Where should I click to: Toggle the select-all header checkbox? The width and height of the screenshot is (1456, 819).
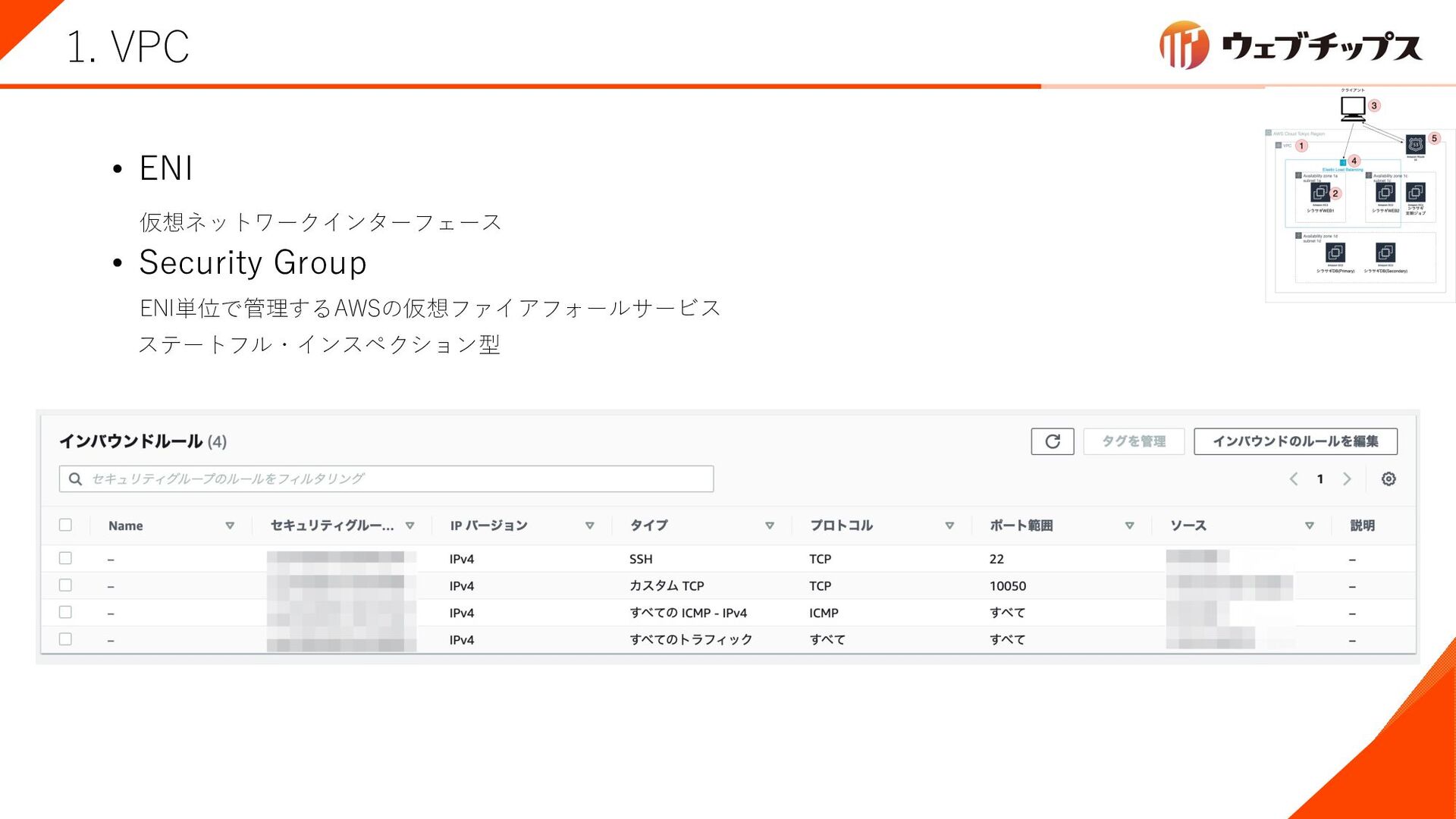click(65, 525)
